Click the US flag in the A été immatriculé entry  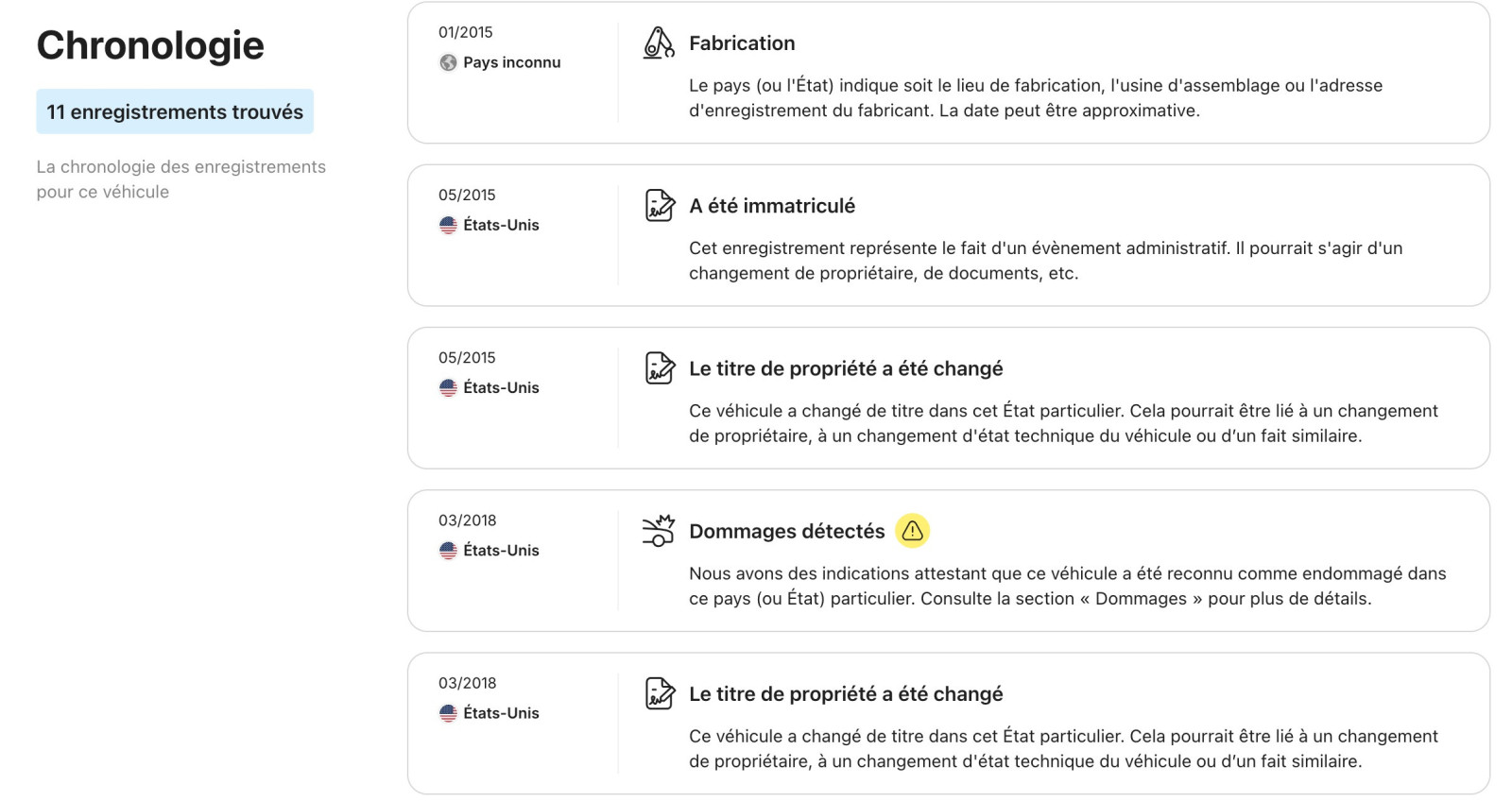(x=448, y=225)
